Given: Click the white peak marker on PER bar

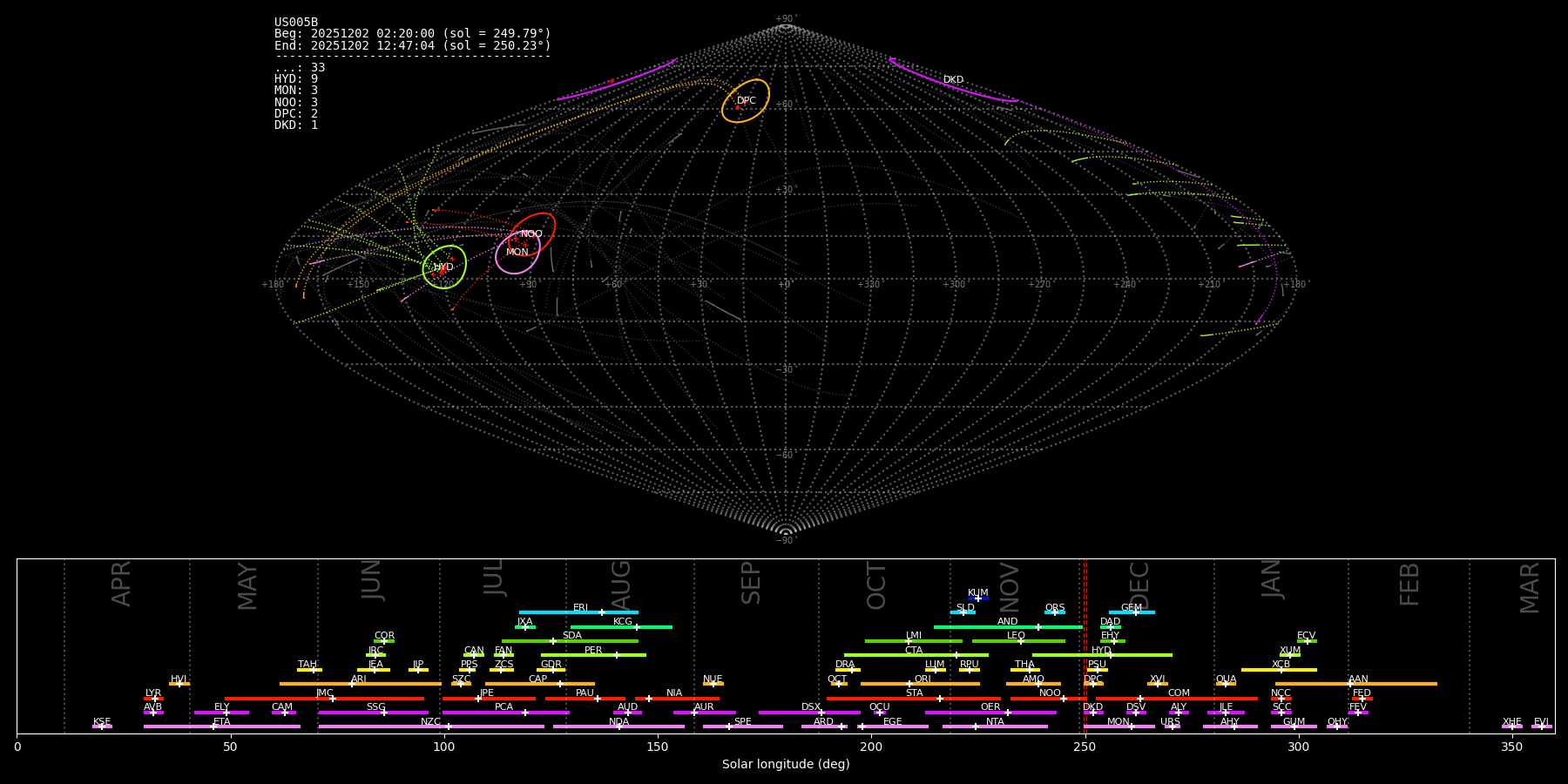Looking at the screenshot, I should [616, 655].
